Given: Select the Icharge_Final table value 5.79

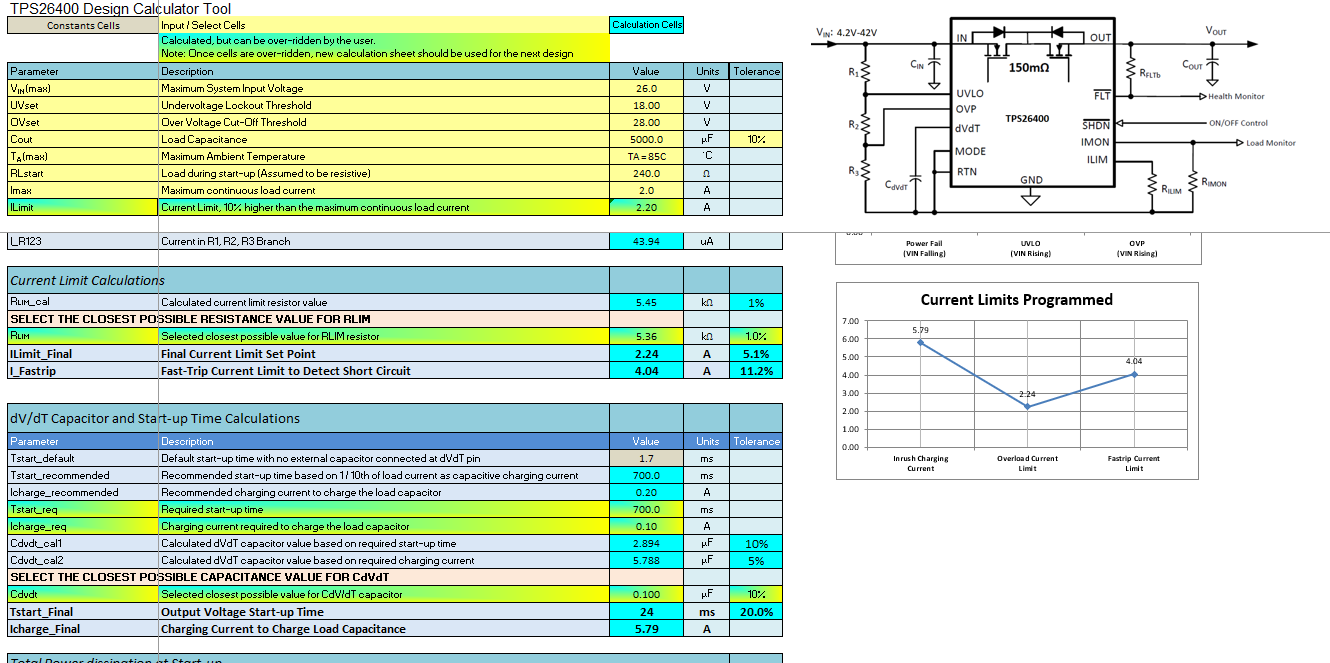Looking at the screenshot, I should [x=646, y=629].
